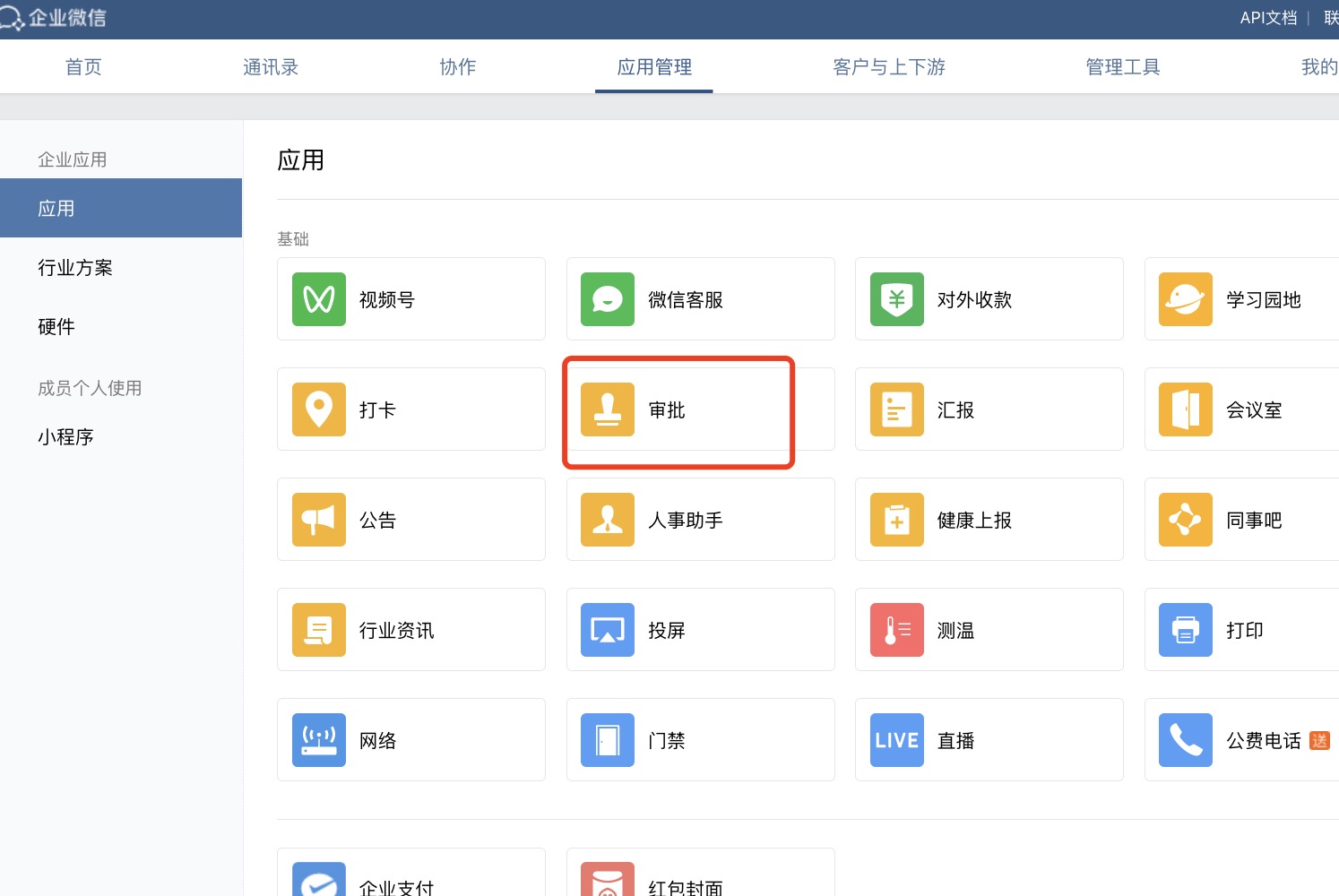Viewport: 1339px width, 896px height.
Task: Select 行业方案 in the sidebar
Action: pos(75,268)
